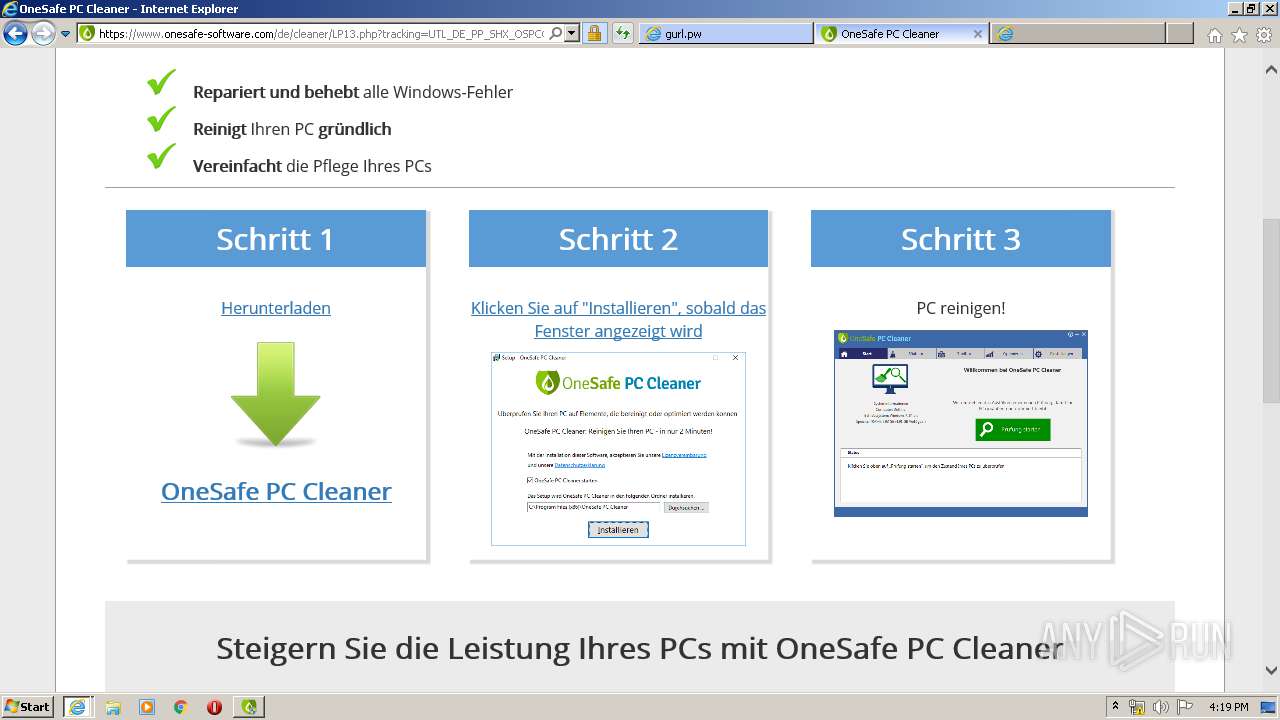The width and height of the screenshot is (1280, 720).
Task: Open the File Explorer taskbar folder icon
Action: coord(113,707)
